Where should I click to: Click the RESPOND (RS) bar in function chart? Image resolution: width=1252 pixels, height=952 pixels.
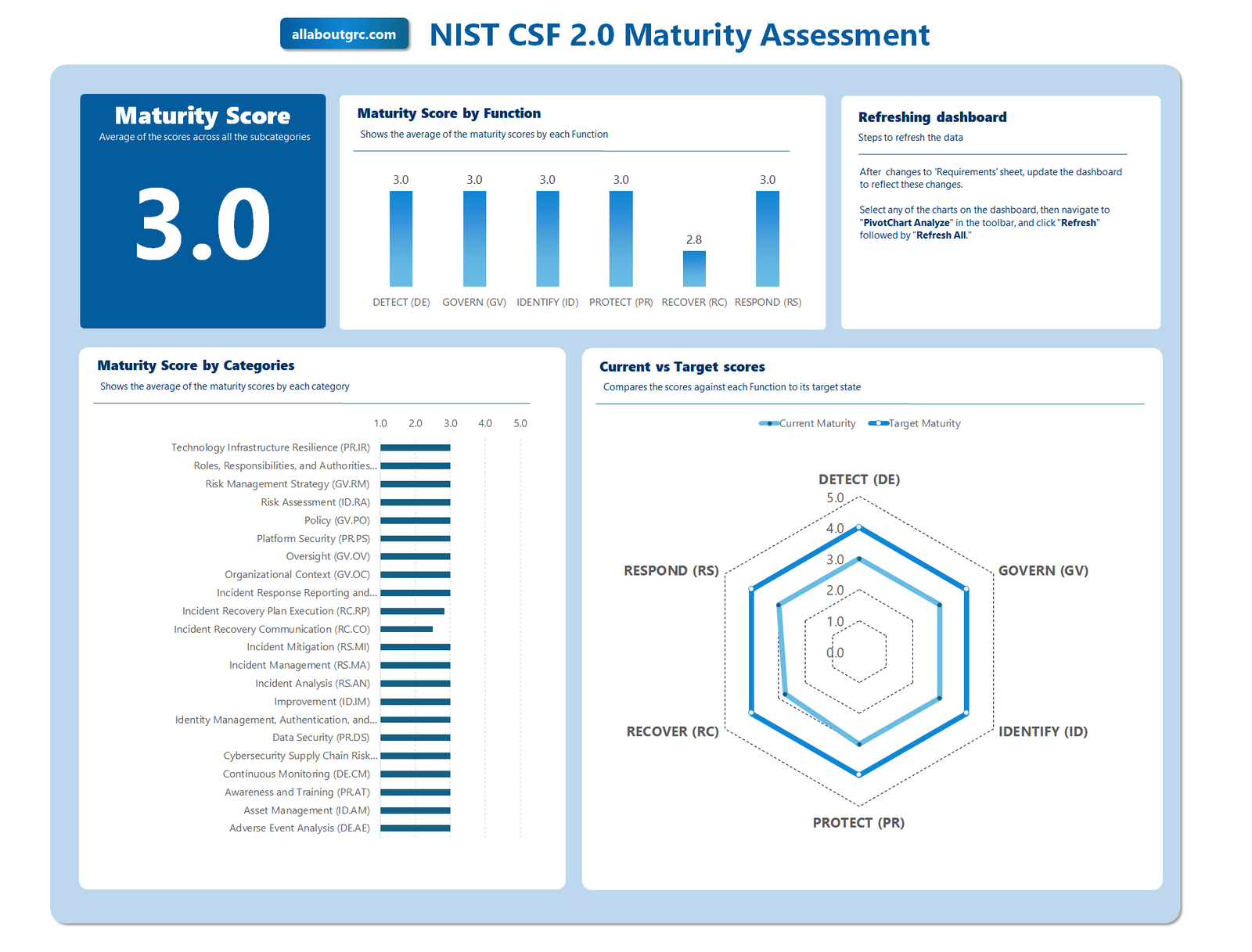tap(768, 239)
